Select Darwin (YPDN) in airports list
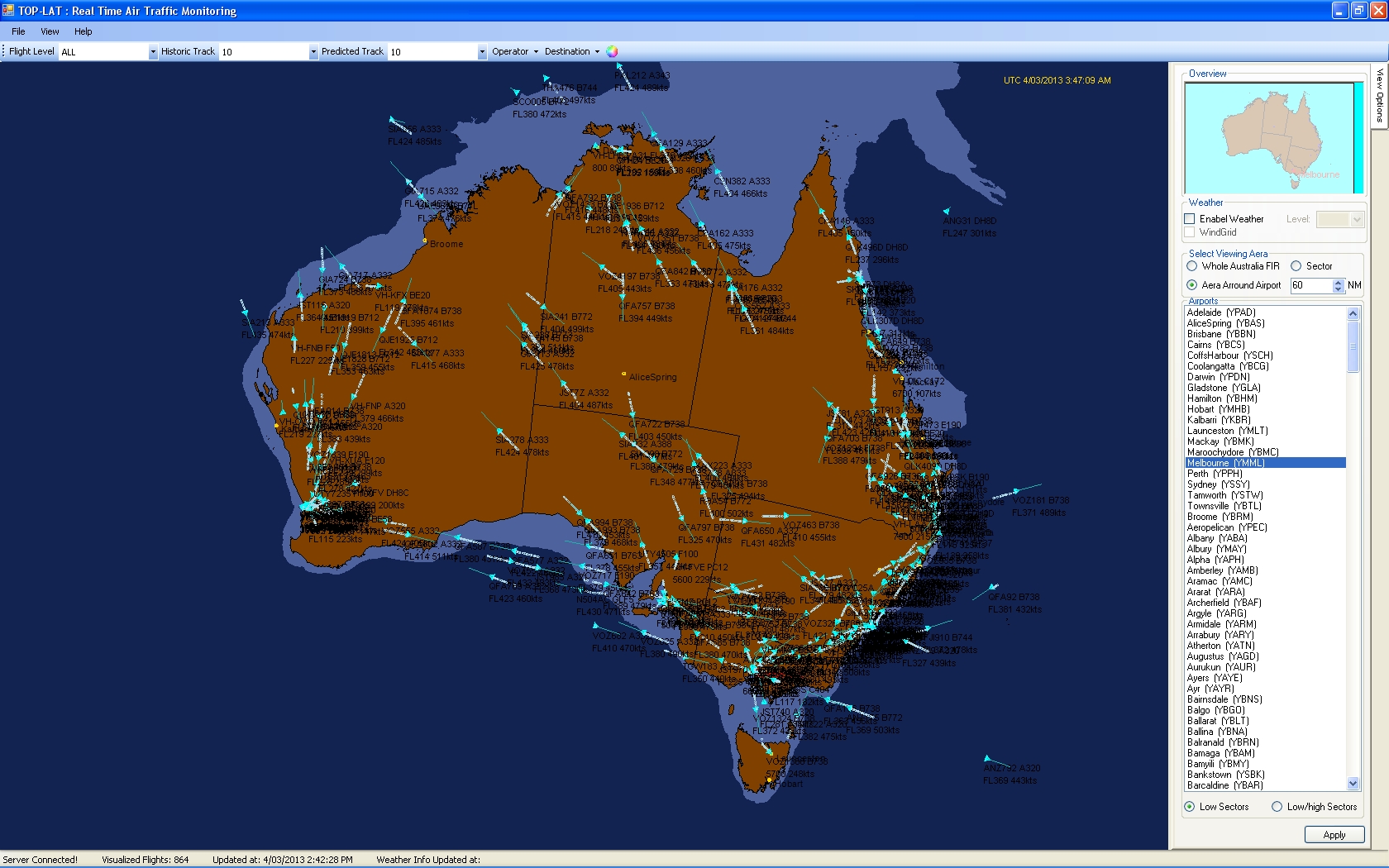 1266,377
